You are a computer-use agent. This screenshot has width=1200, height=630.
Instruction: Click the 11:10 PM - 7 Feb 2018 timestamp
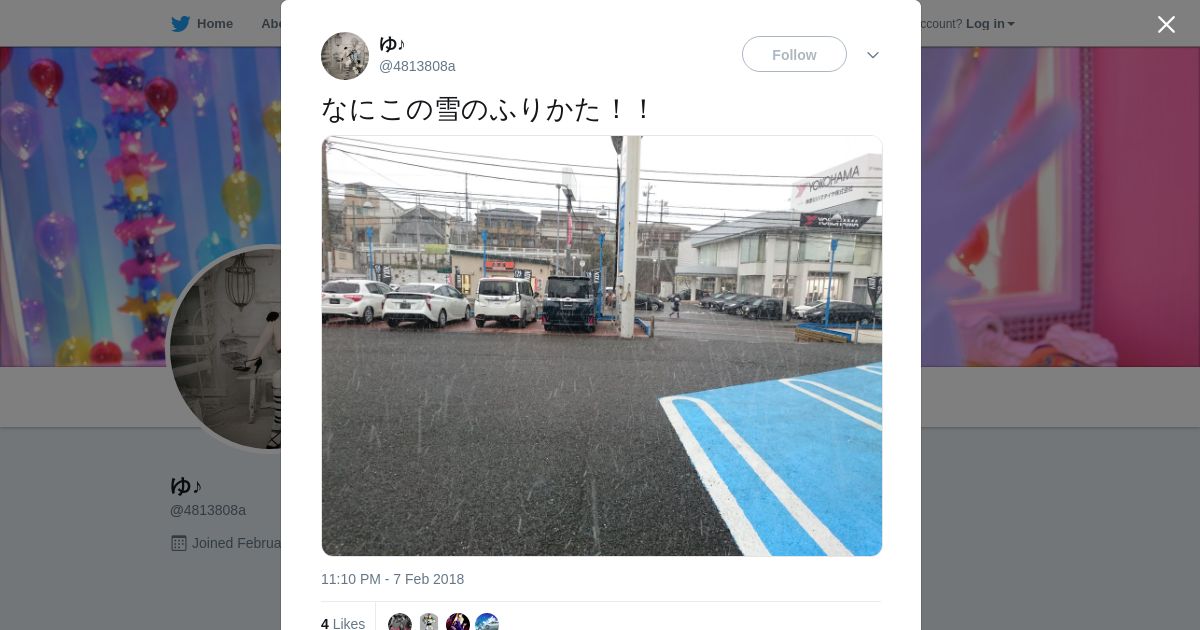[x=392, y=579]
